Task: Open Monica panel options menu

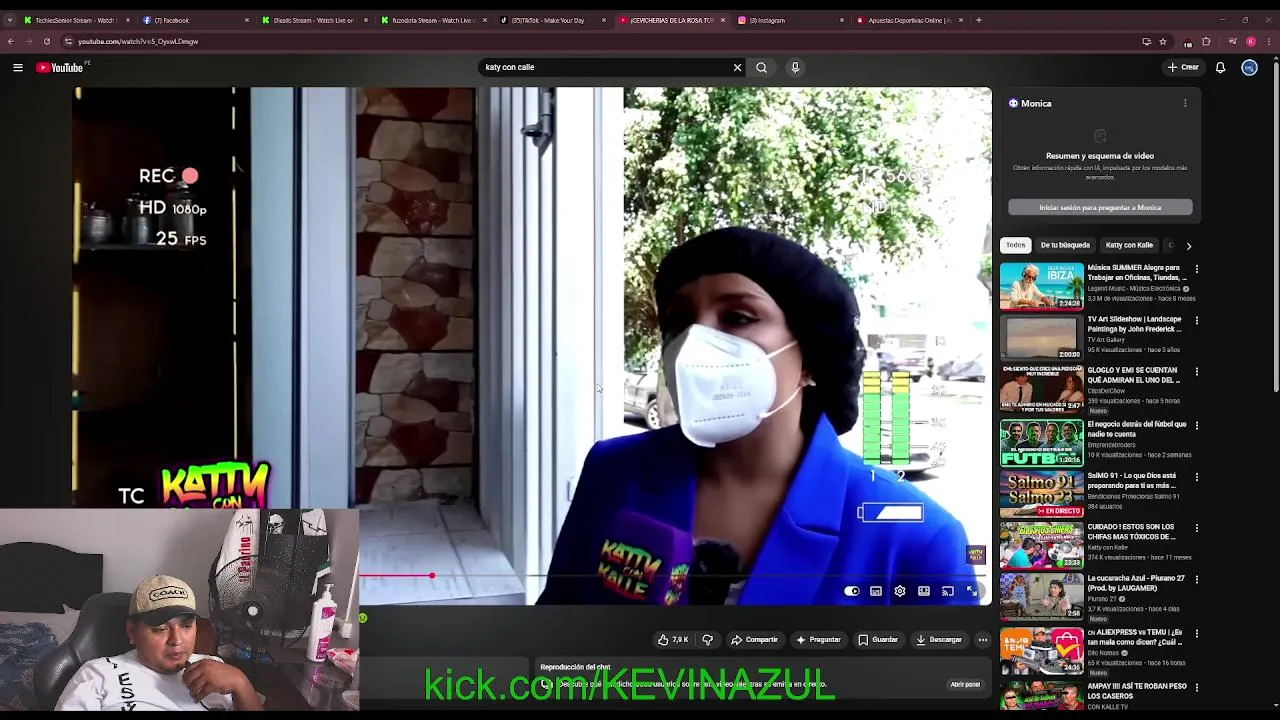Action: 1185,103
